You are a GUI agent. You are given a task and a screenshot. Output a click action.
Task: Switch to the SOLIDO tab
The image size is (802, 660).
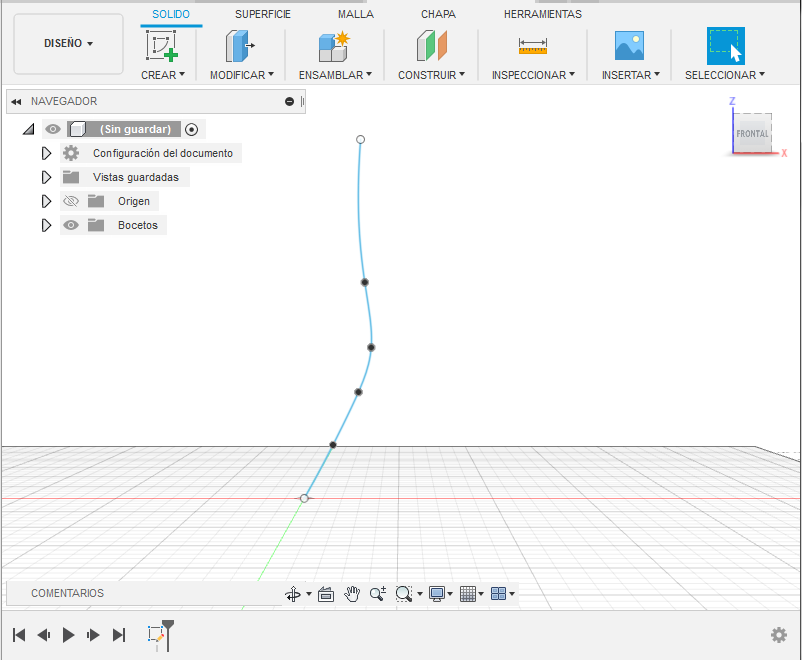click(171, 14)
